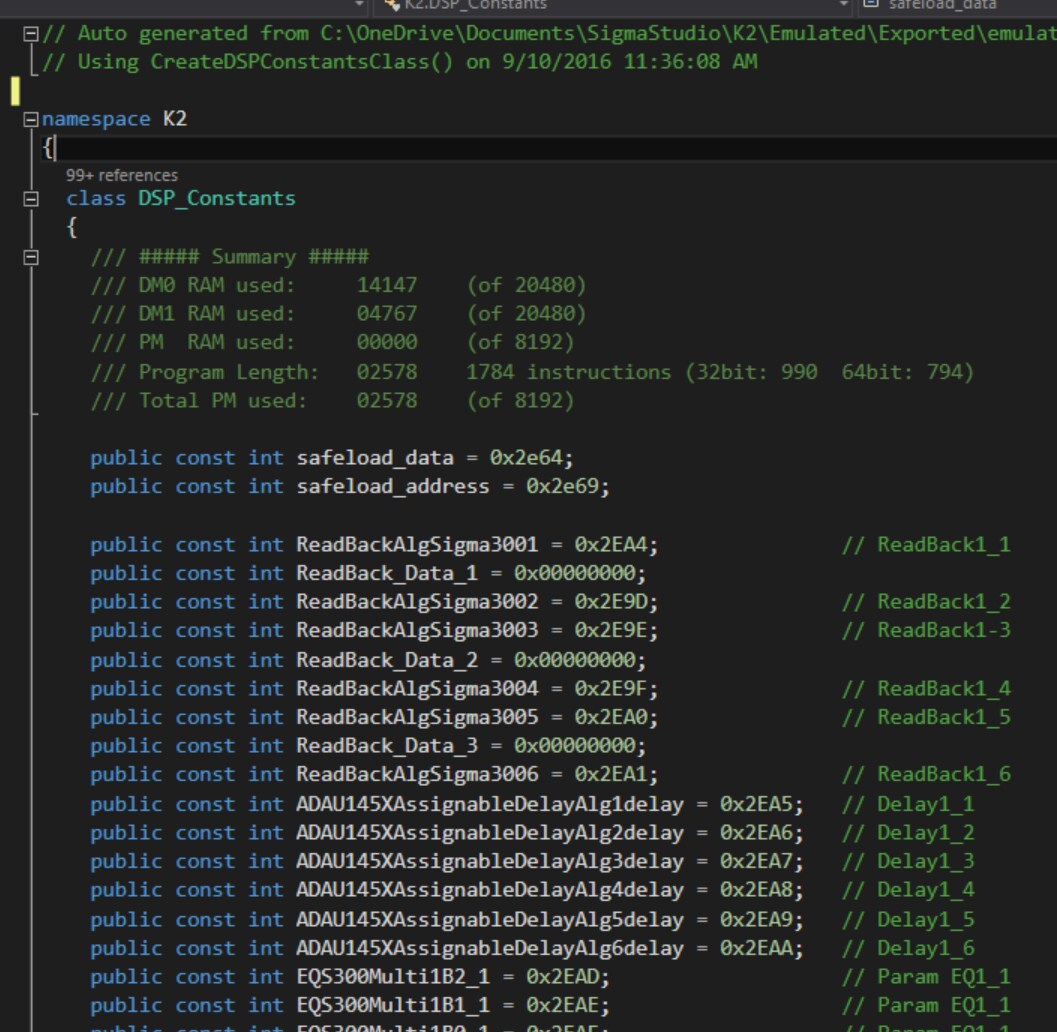Viewport: 1057px width, 1032px height.
Task: Click the value '04767' for DM1 RAM used
Action: coord(387,313)
